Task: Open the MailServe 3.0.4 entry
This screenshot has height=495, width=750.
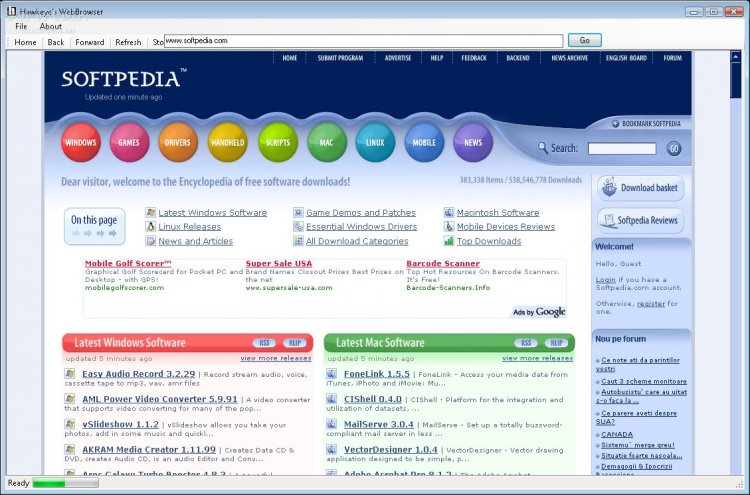Action: point(379,424)
